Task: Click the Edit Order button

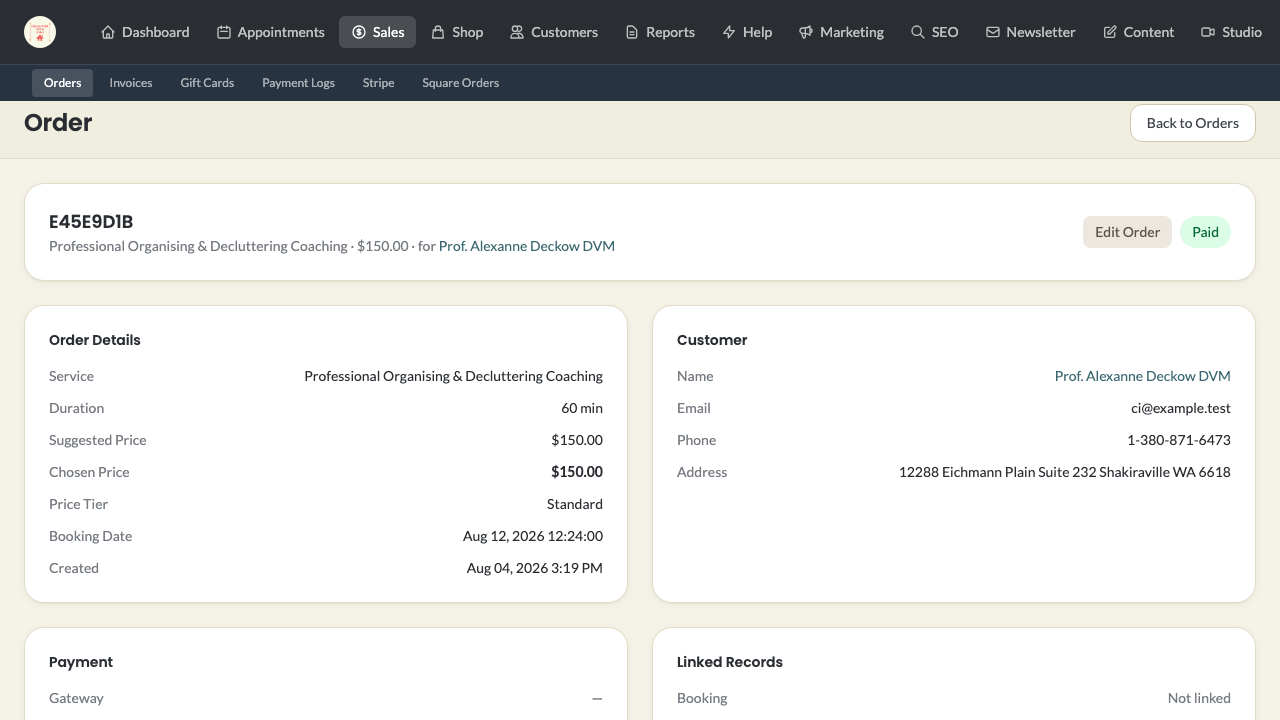Action: point(1127,232)
